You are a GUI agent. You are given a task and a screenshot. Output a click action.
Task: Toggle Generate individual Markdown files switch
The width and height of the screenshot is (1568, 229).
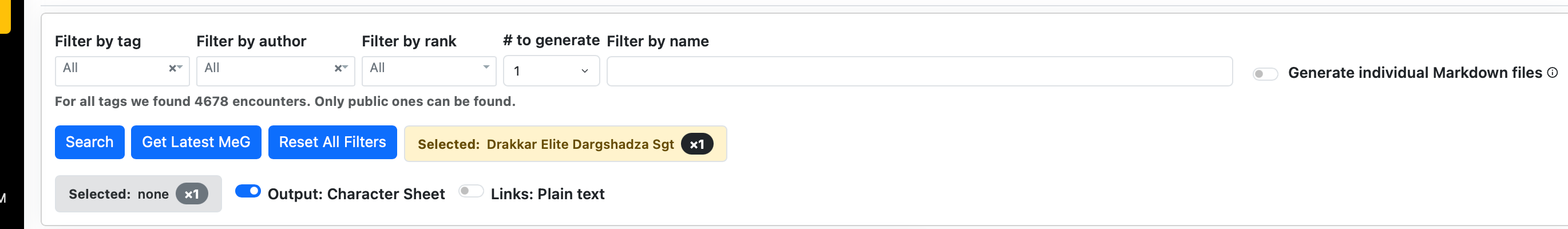pos(1264,74)
